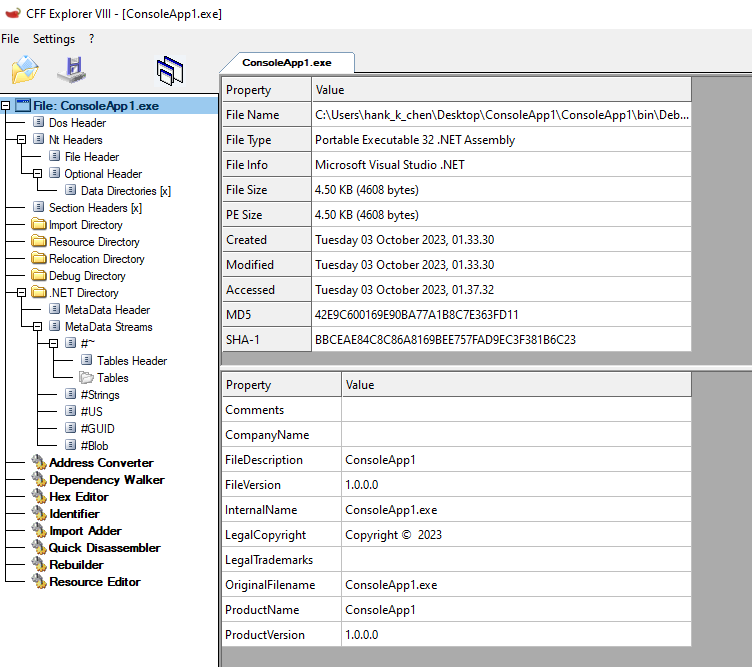Open the Optional Header tree item
This screenshot has width=752, height=667.
pyautogui.click(x=103, y=174)
